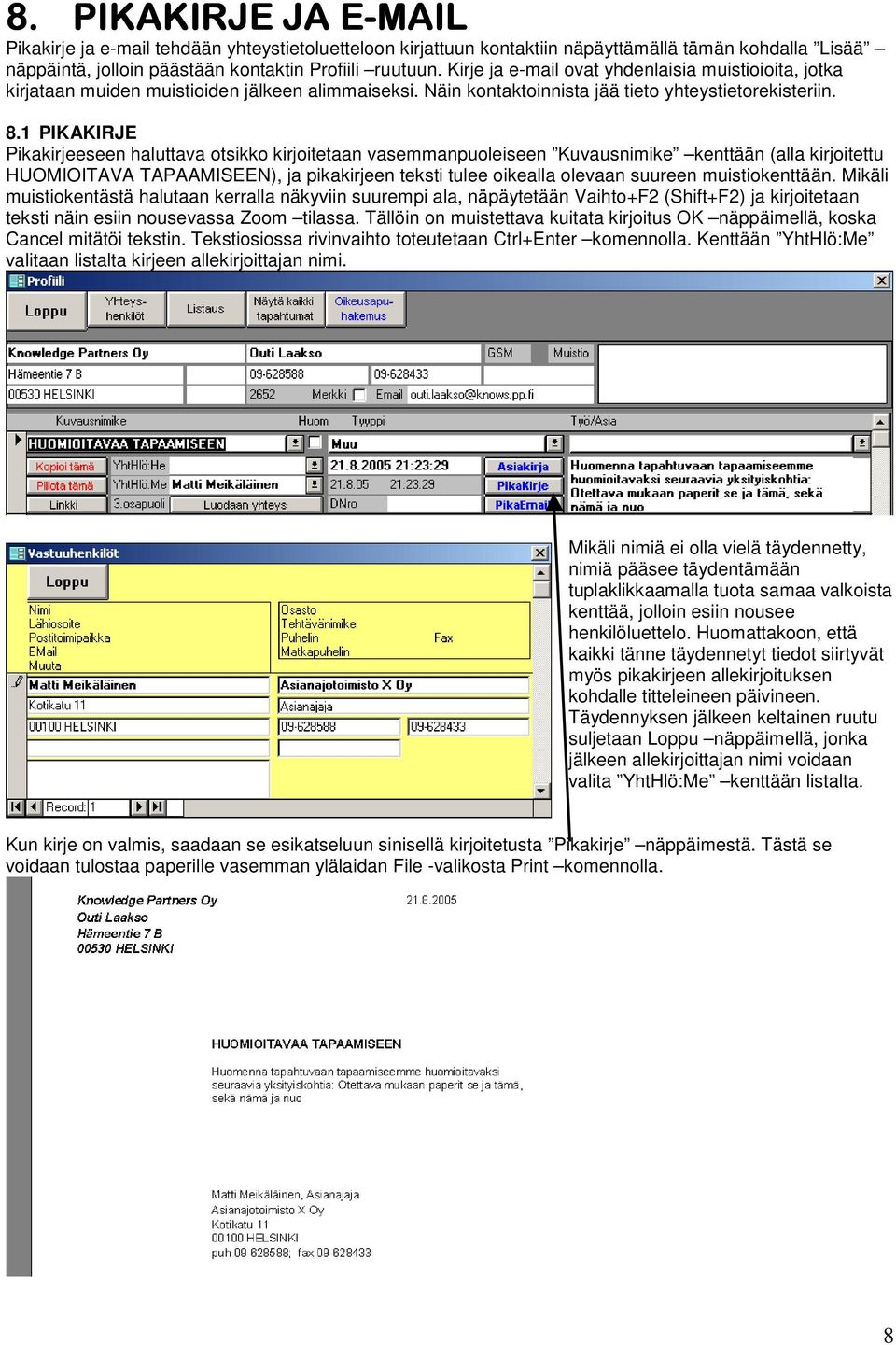896x1345 pixels.
Task: Click the Hämeentie 7 B address field
Action: click(94, 373)
